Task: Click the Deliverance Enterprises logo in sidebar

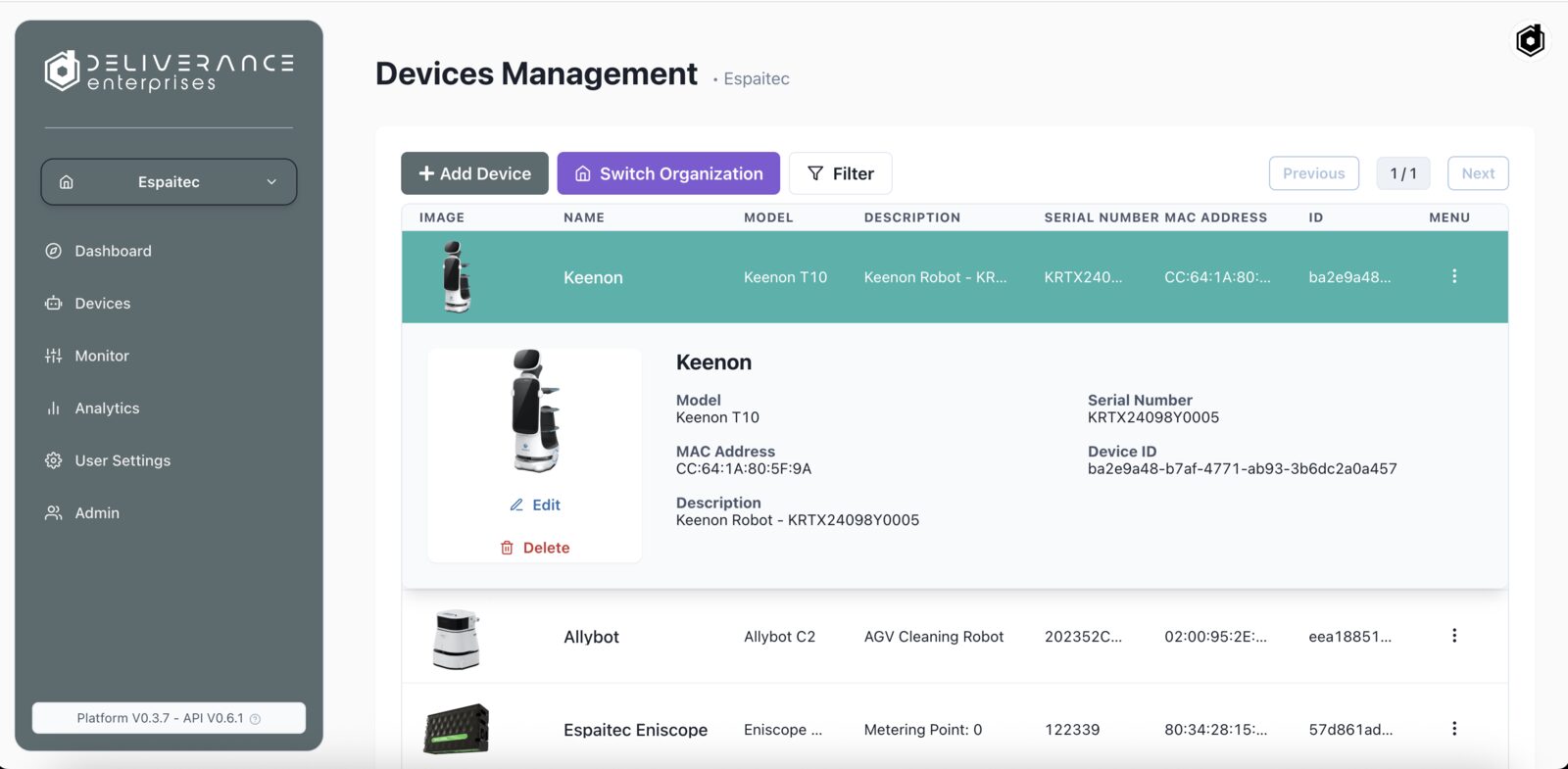Action: 169,72
